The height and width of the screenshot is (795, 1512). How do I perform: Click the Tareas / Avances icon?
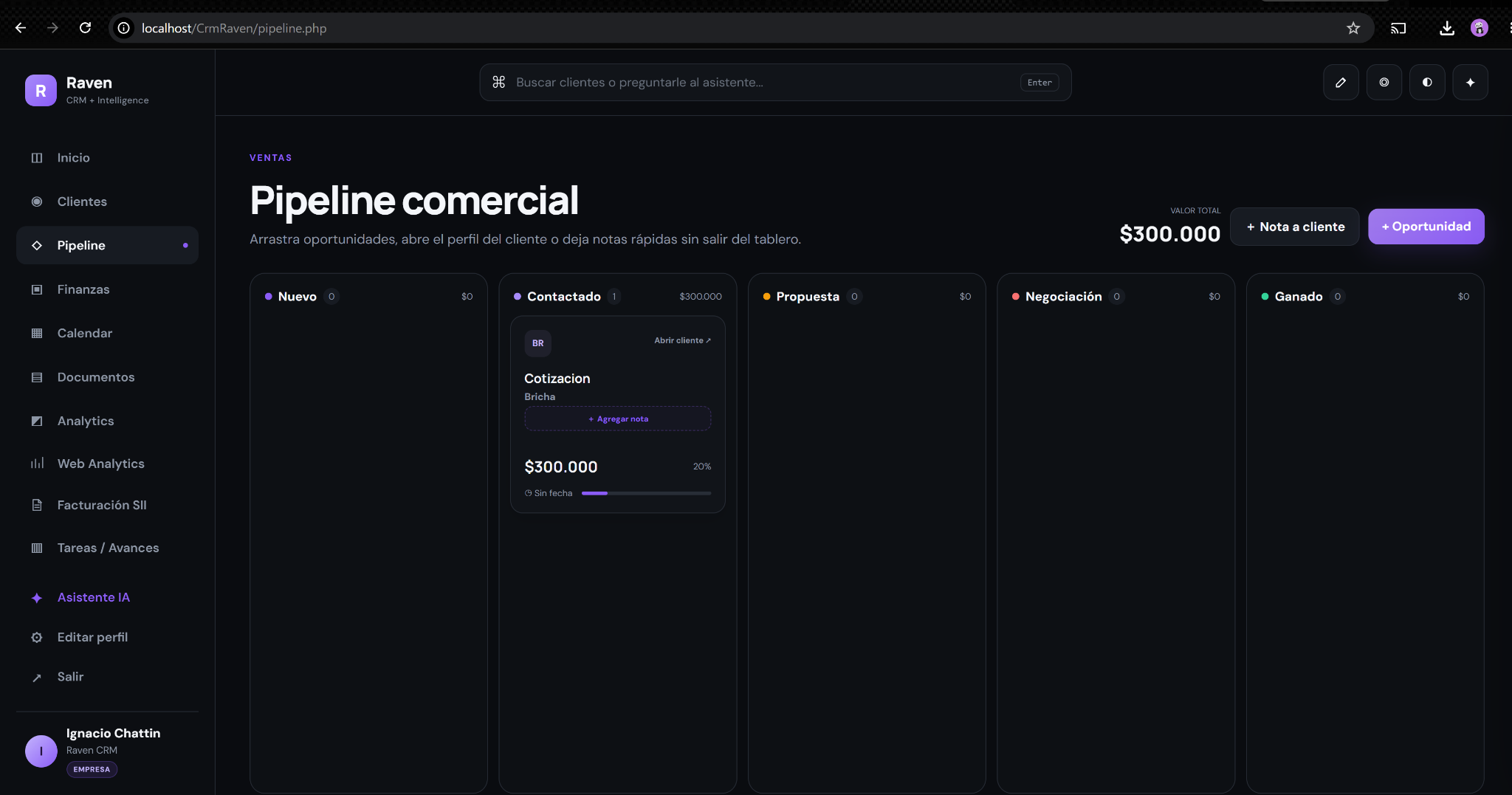[37, 548]
